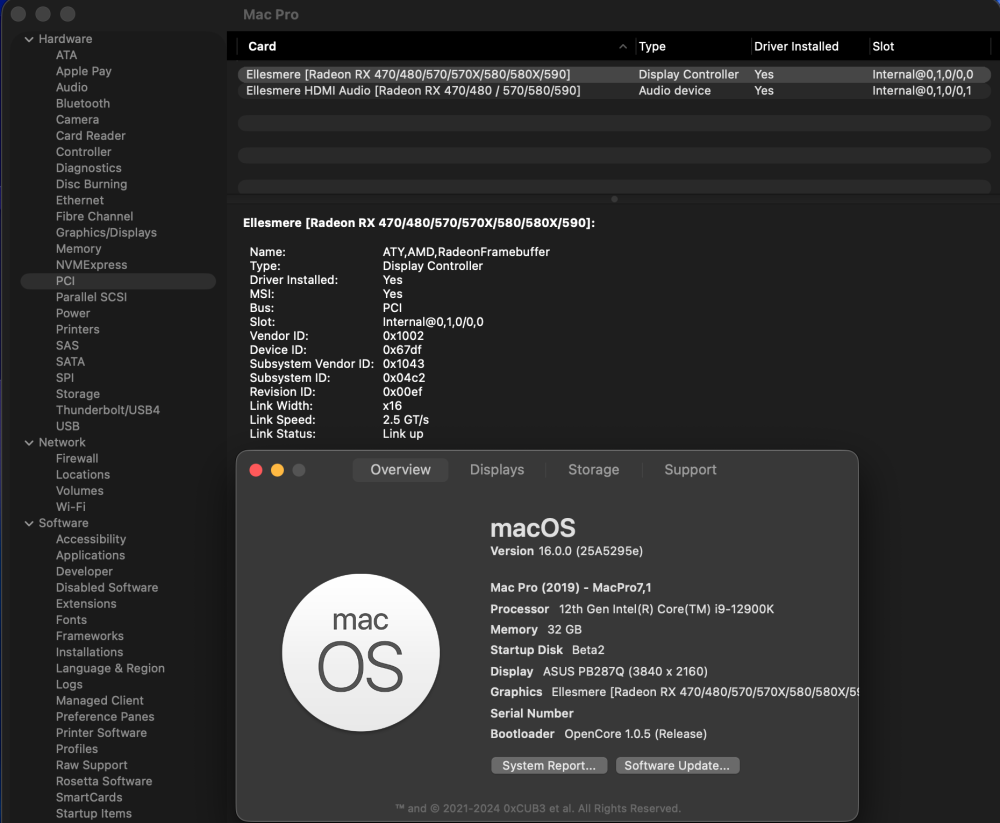Collapse the Software section chevron

point(29,523)
